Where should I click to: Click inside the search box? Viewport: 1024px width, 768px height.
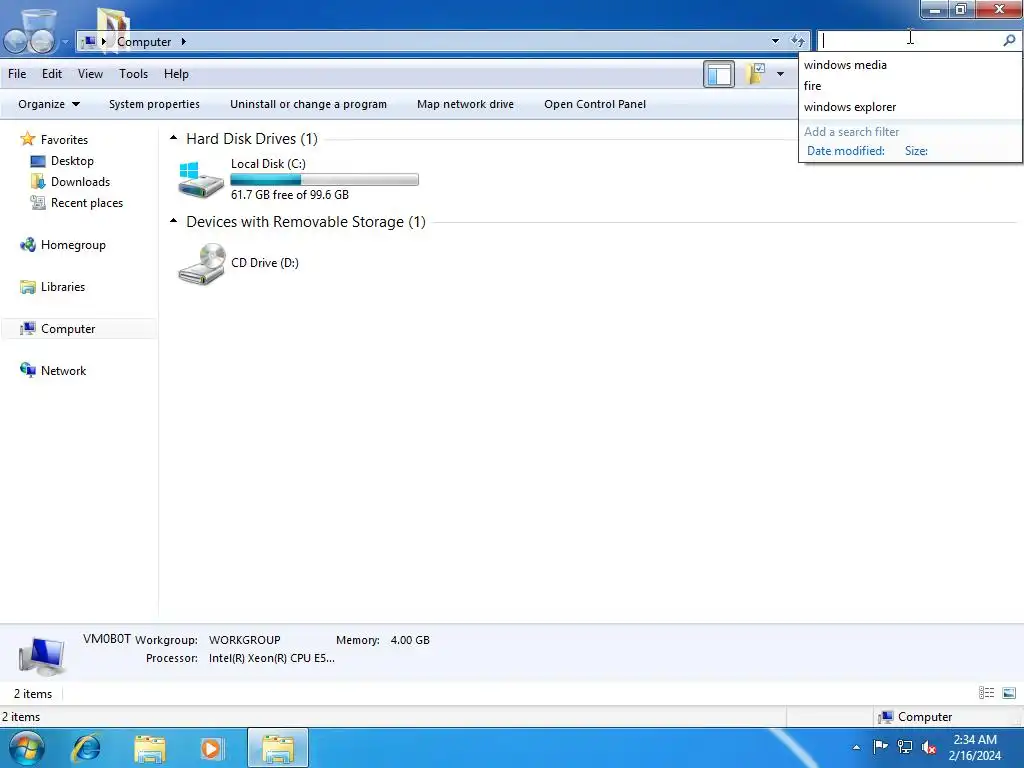(x=910, y=40)
